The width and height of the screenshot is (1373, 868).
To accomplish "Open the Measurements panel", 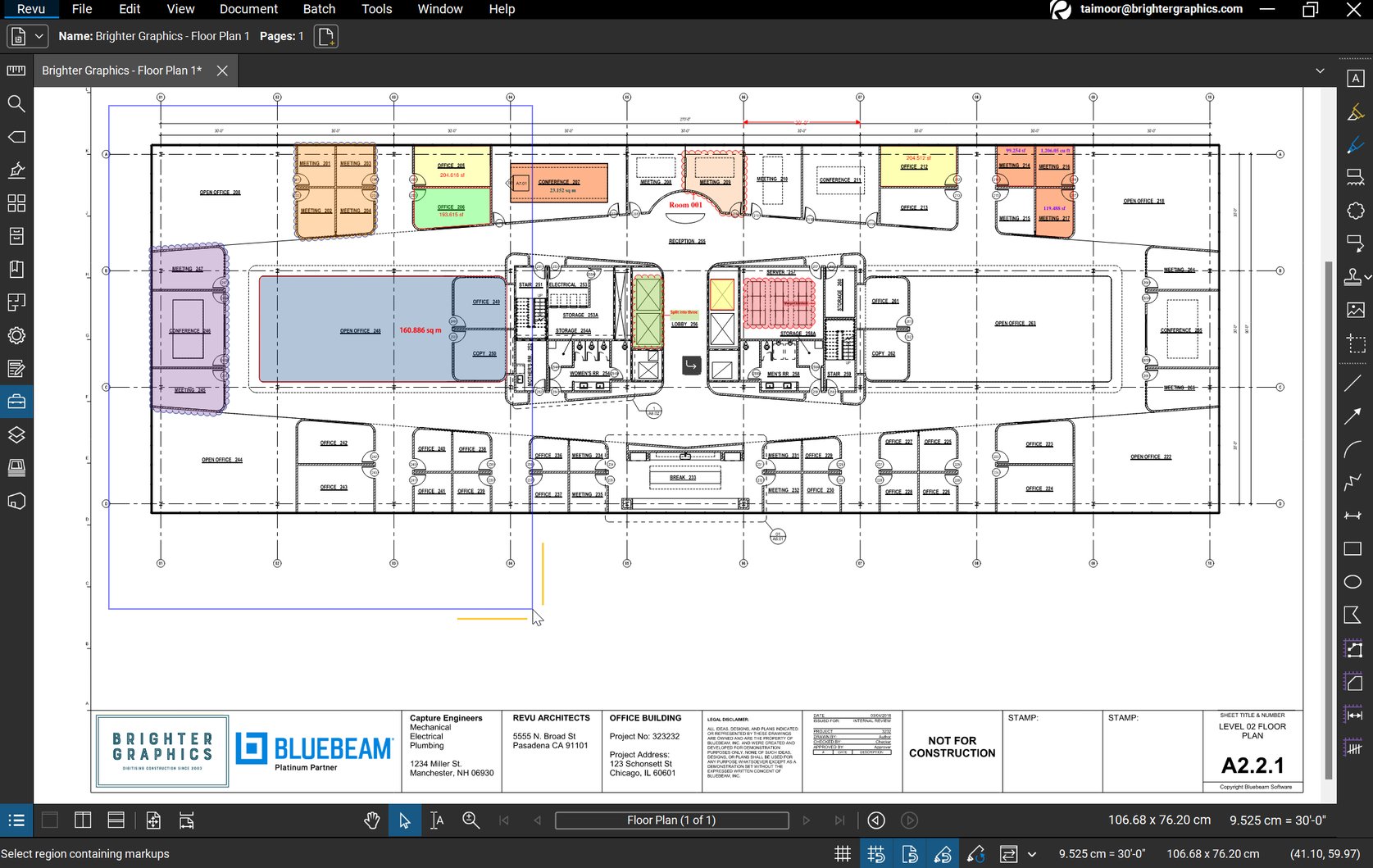I will point(16,71).
